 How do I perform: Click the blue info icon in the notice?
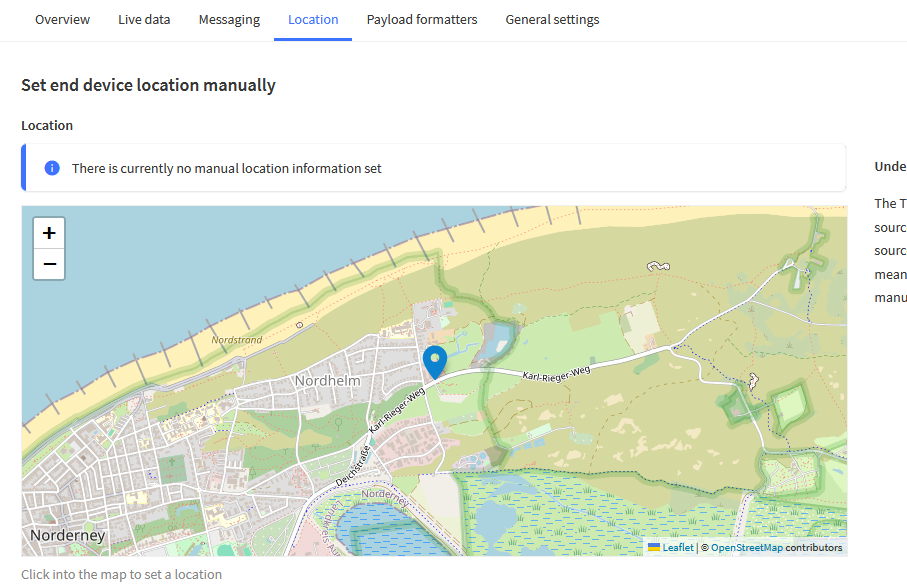pos(52,168)
